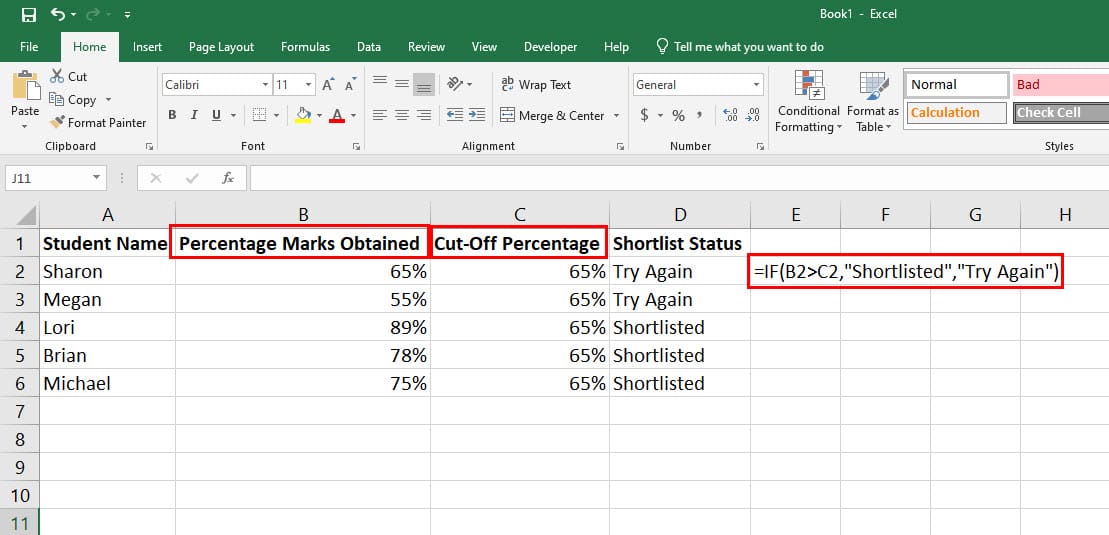The width and height of the screenshot is (1109, 535).
Task: Switch to the Data tab
Action: [368, 47]
